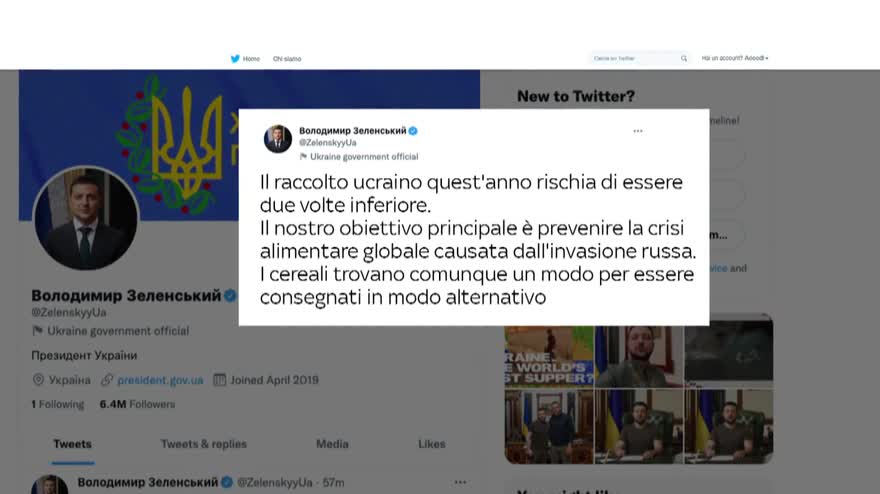Click the Twitter bird logo
Image resolution: width=880 pixels, height=494 pixels.
point(235,58)
